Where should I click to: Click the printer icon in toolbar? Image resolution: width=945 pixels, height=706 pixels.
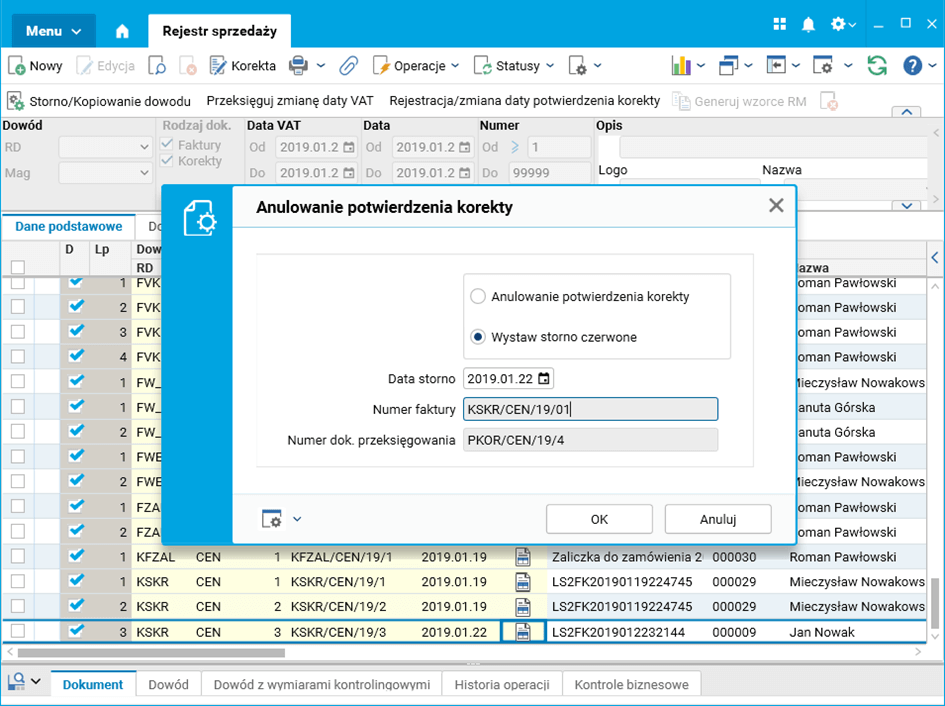[298, 66]
